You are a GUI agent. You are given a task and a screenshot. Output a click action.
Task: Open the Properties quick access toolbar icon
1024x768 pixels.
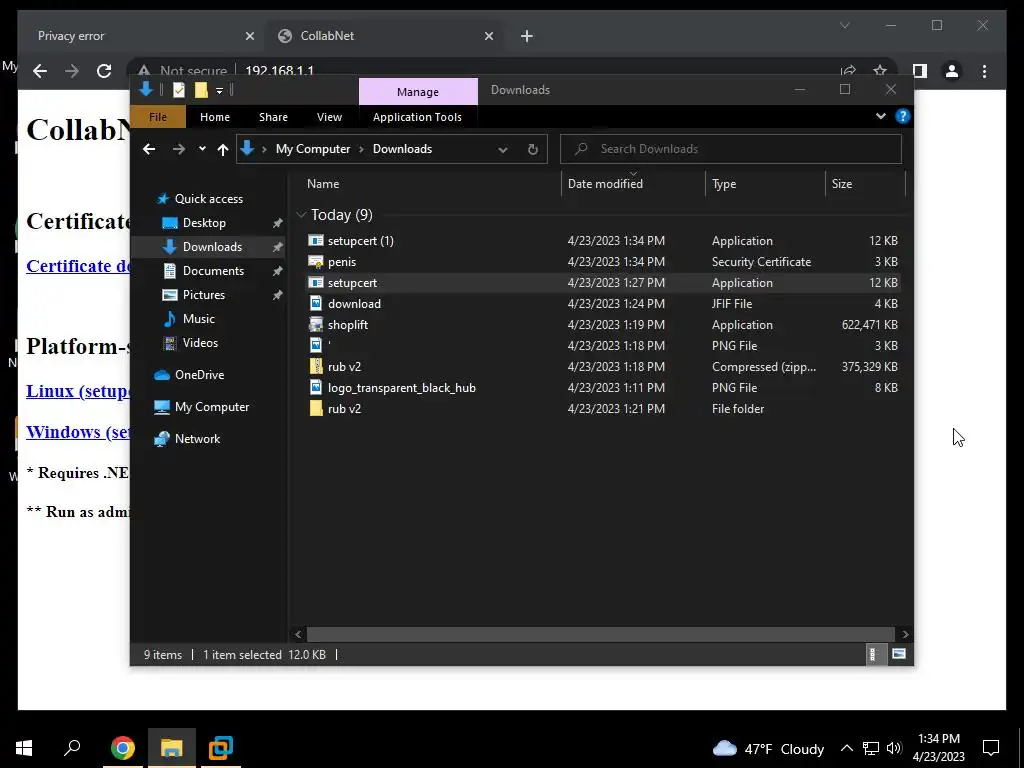click(178, 90)
